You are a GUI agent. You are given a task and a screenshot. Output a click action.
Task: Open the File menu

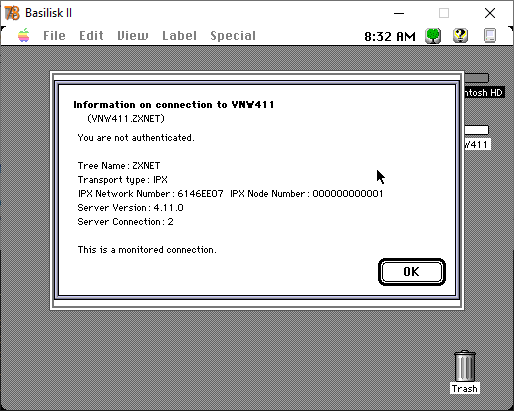pyautogui.click(x=54, y=36)
